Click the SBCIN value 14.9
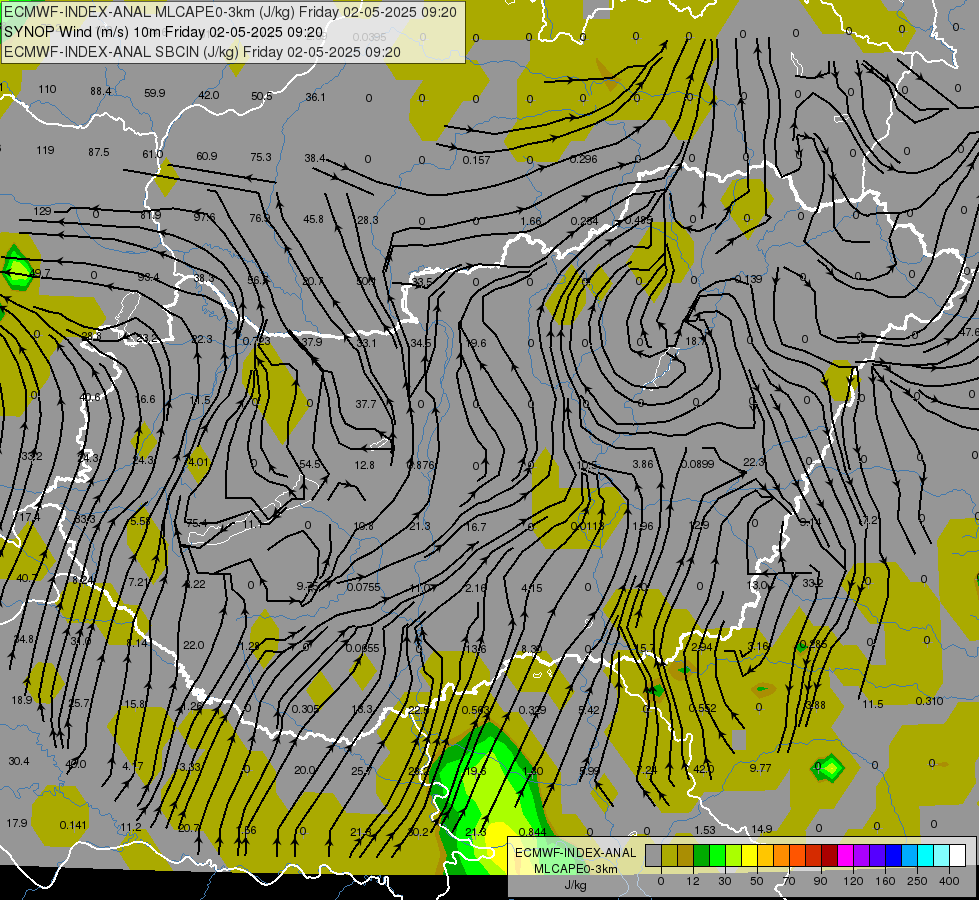979x900 pixels. click(x=762, y=829)
